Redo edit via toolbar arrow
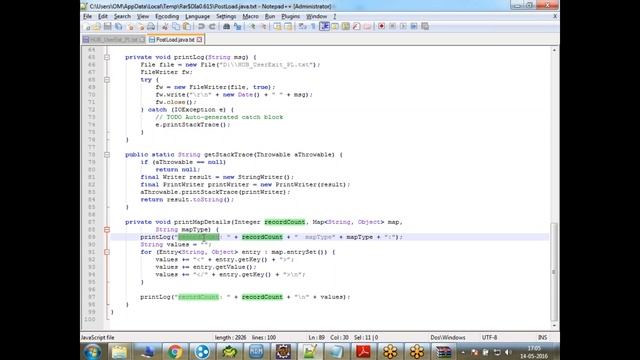This screenshot has height=360, width=640. click(213, 27)
